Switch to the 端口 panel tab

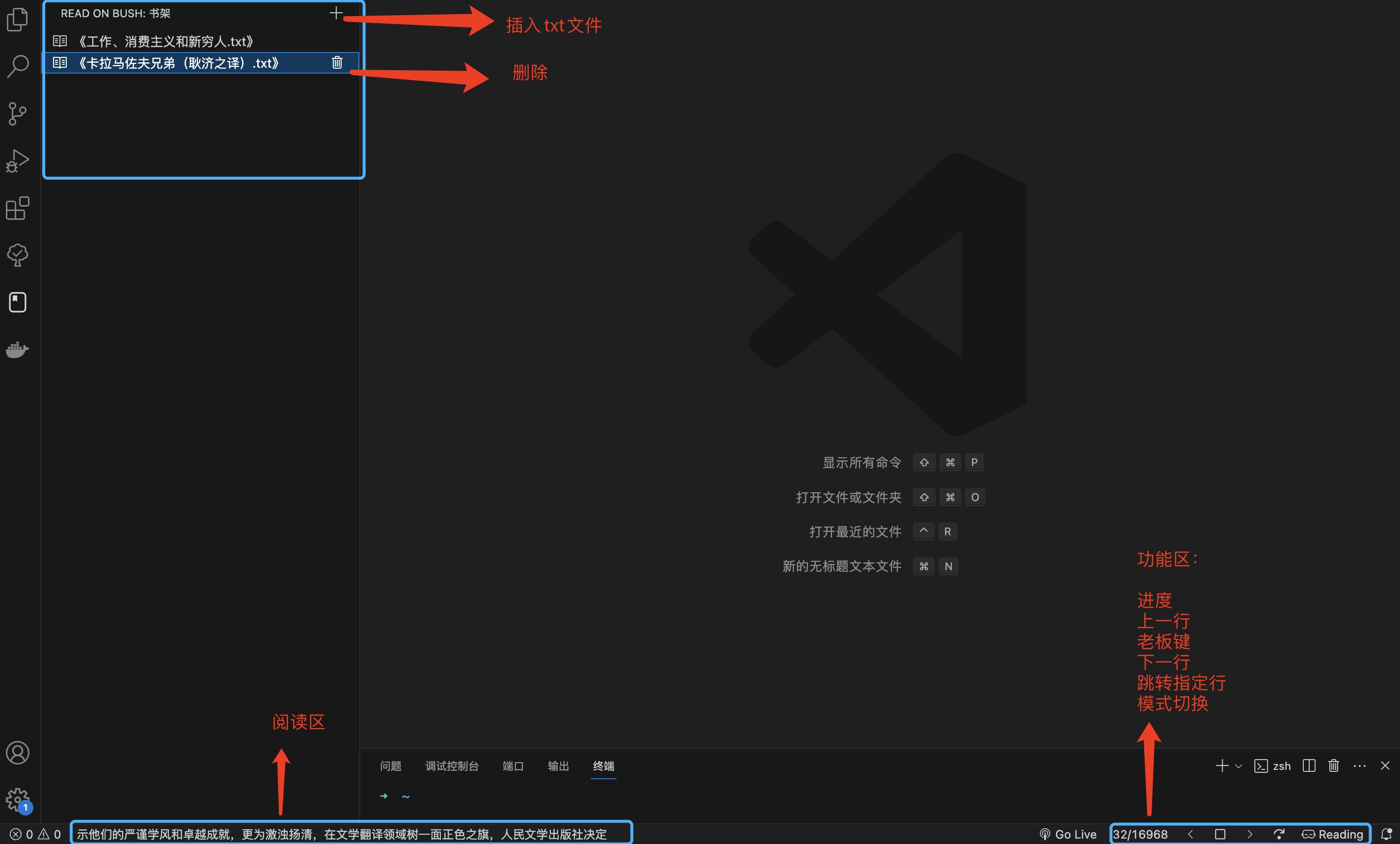(513, 765)
